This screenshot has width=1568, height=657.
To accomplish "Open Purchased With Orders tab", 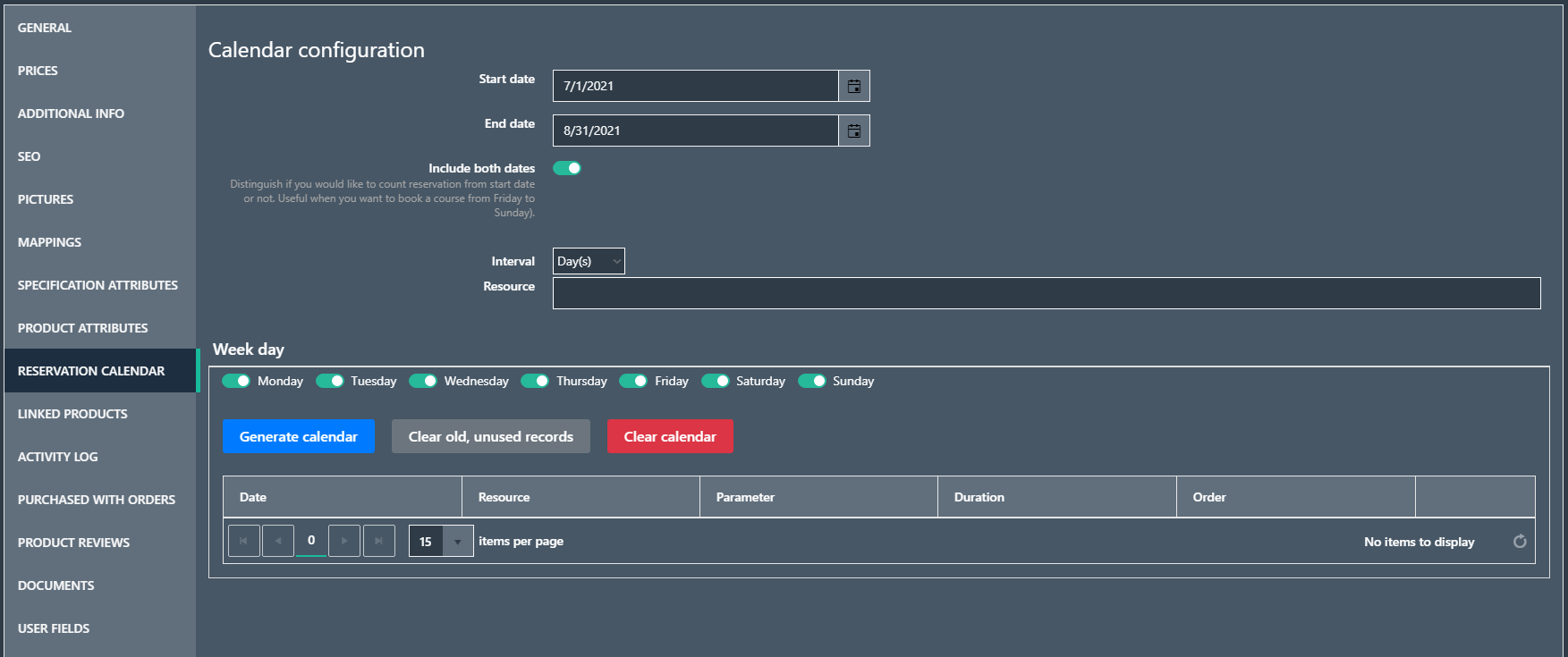I will pyautogui.click(x=100, y=500).
